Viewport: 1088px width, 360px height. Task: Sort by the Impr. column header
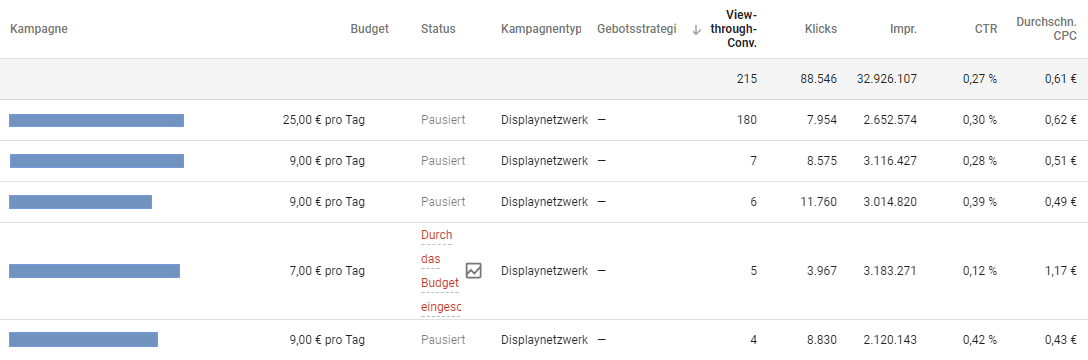point(903,29)
